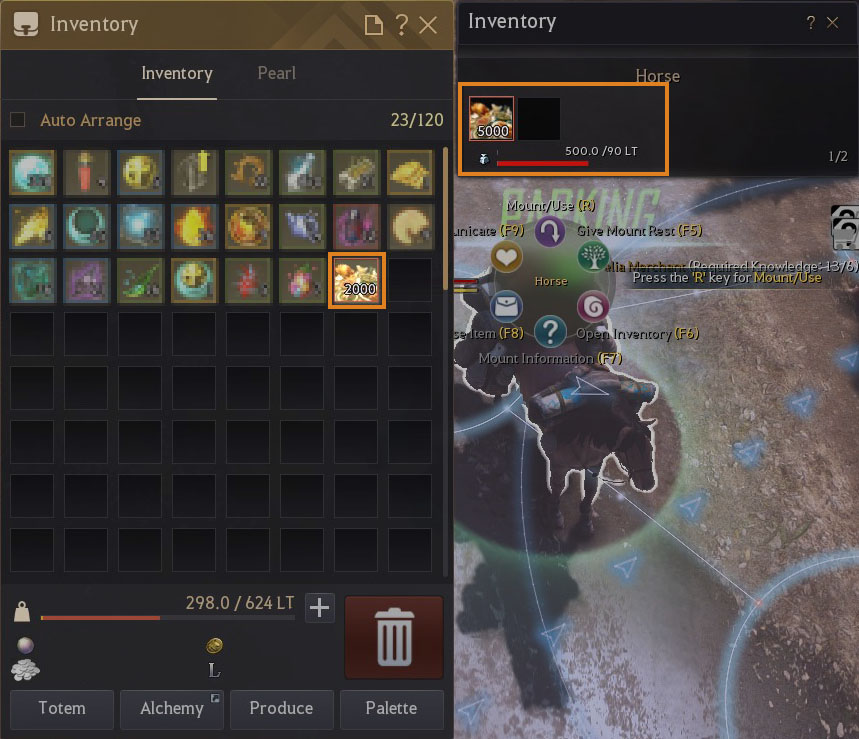Click the Alchemy button

[172, 709]
